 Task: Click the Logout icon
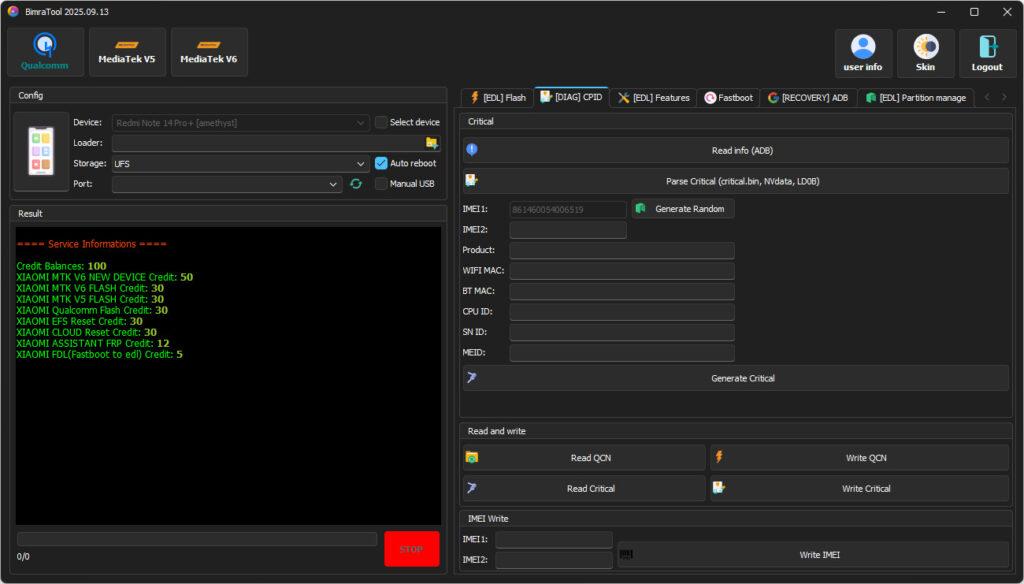pos(987,53)
